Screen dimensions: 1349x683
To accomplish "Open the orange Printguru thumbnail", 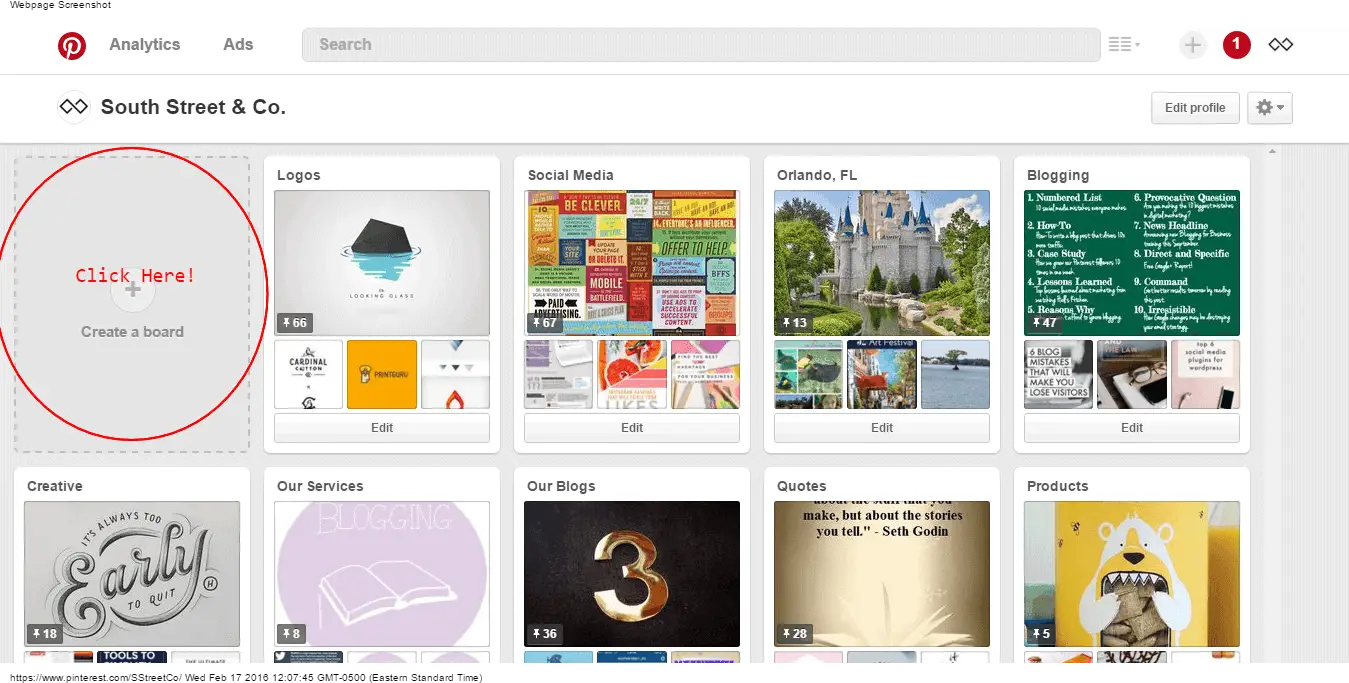I will [x=382, y=374].
